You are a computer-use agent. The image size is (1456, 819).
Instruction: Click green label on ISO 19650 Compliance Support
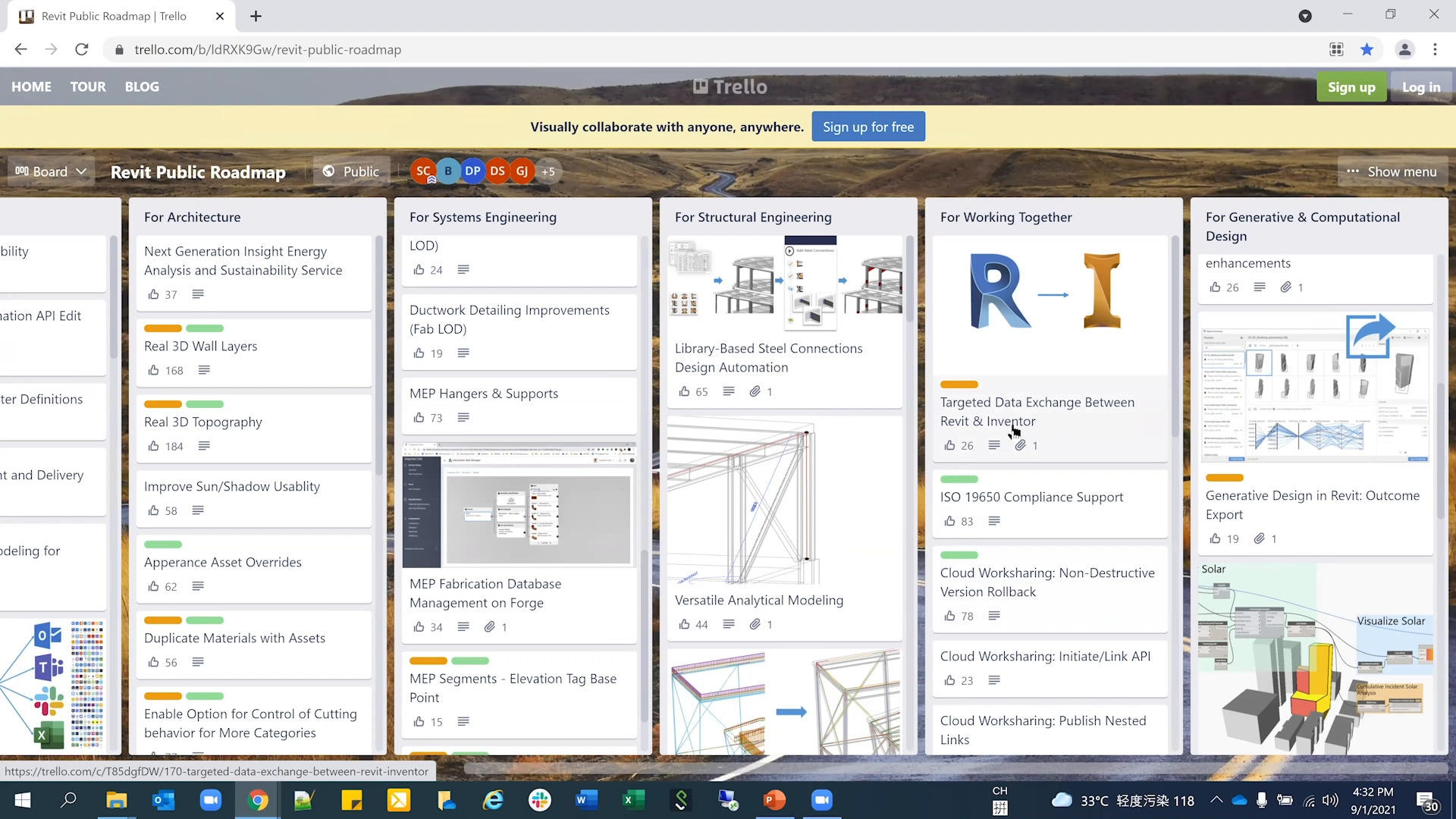[x=959, y=479]
